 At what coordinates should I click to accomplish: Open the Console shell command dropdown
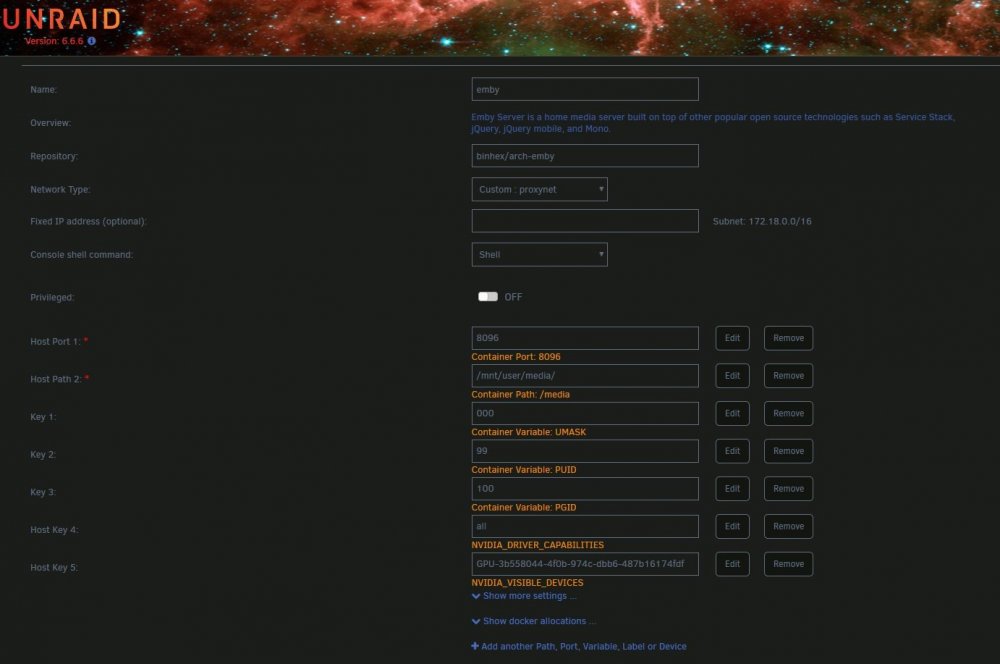(x=540, y=255)
